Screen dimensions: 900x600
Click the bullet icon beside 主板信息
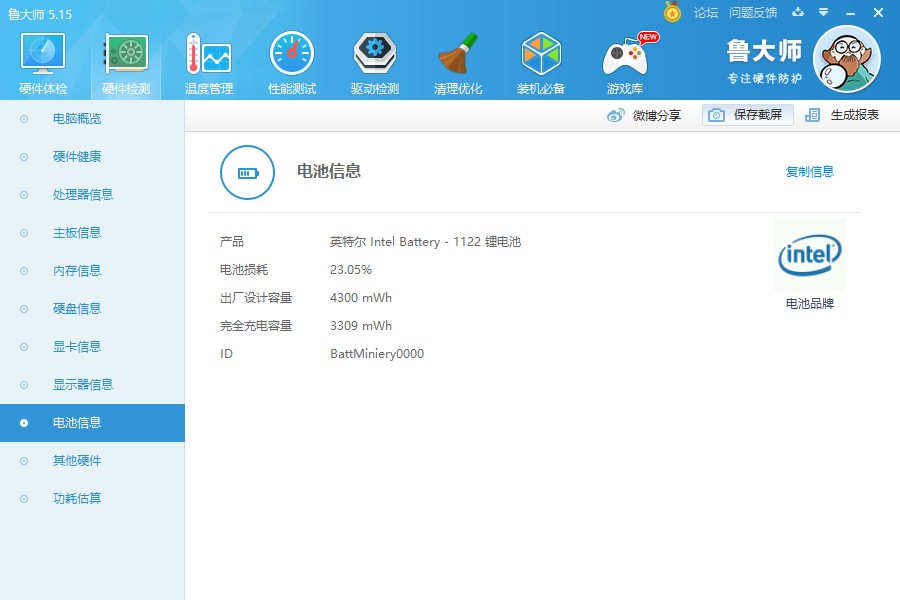pos(24,233)
